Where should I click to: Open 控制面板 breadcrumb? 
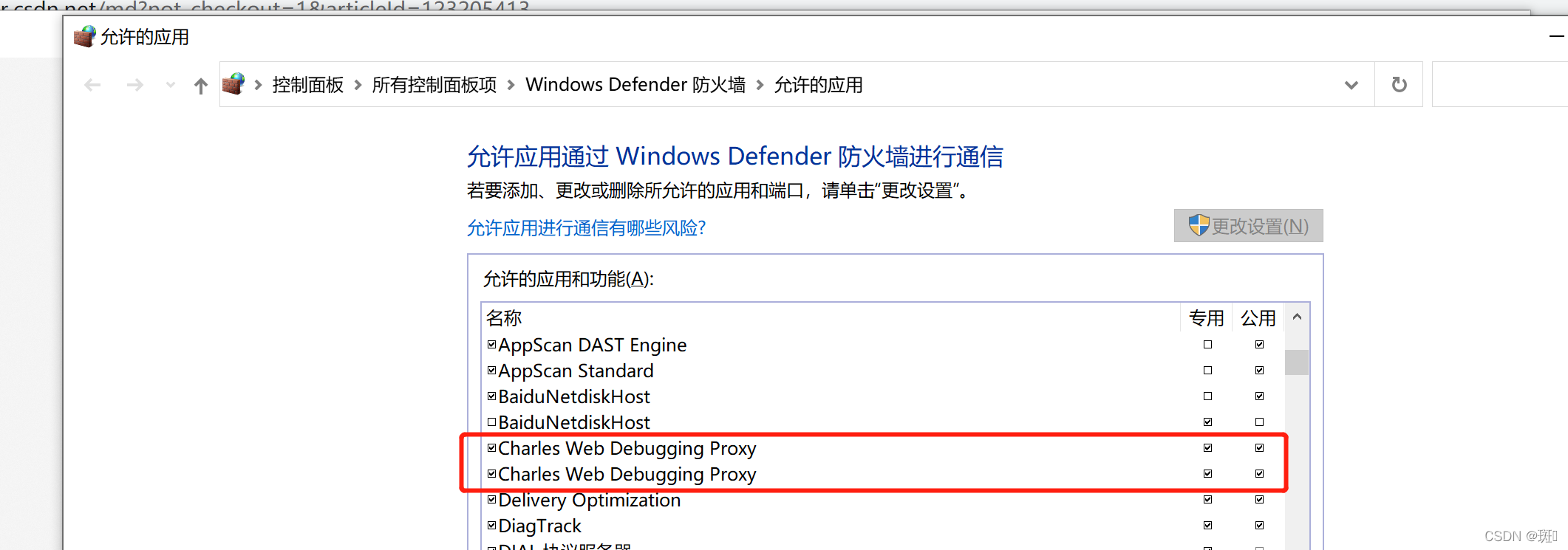[308, 85]
